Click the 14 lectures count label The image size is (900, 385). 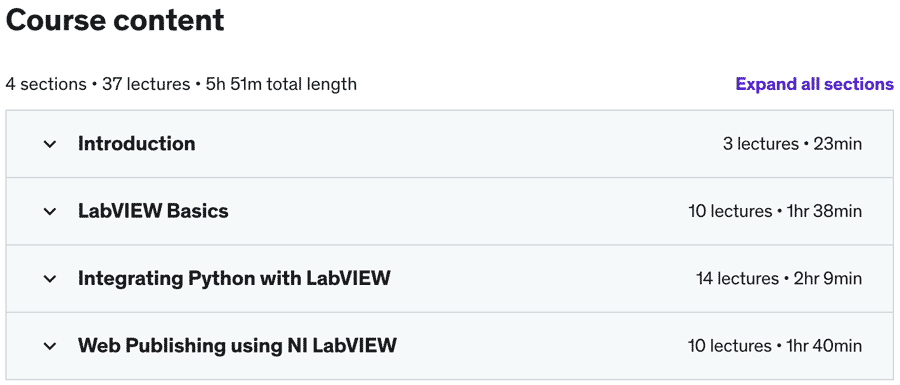tap(738, 279)
